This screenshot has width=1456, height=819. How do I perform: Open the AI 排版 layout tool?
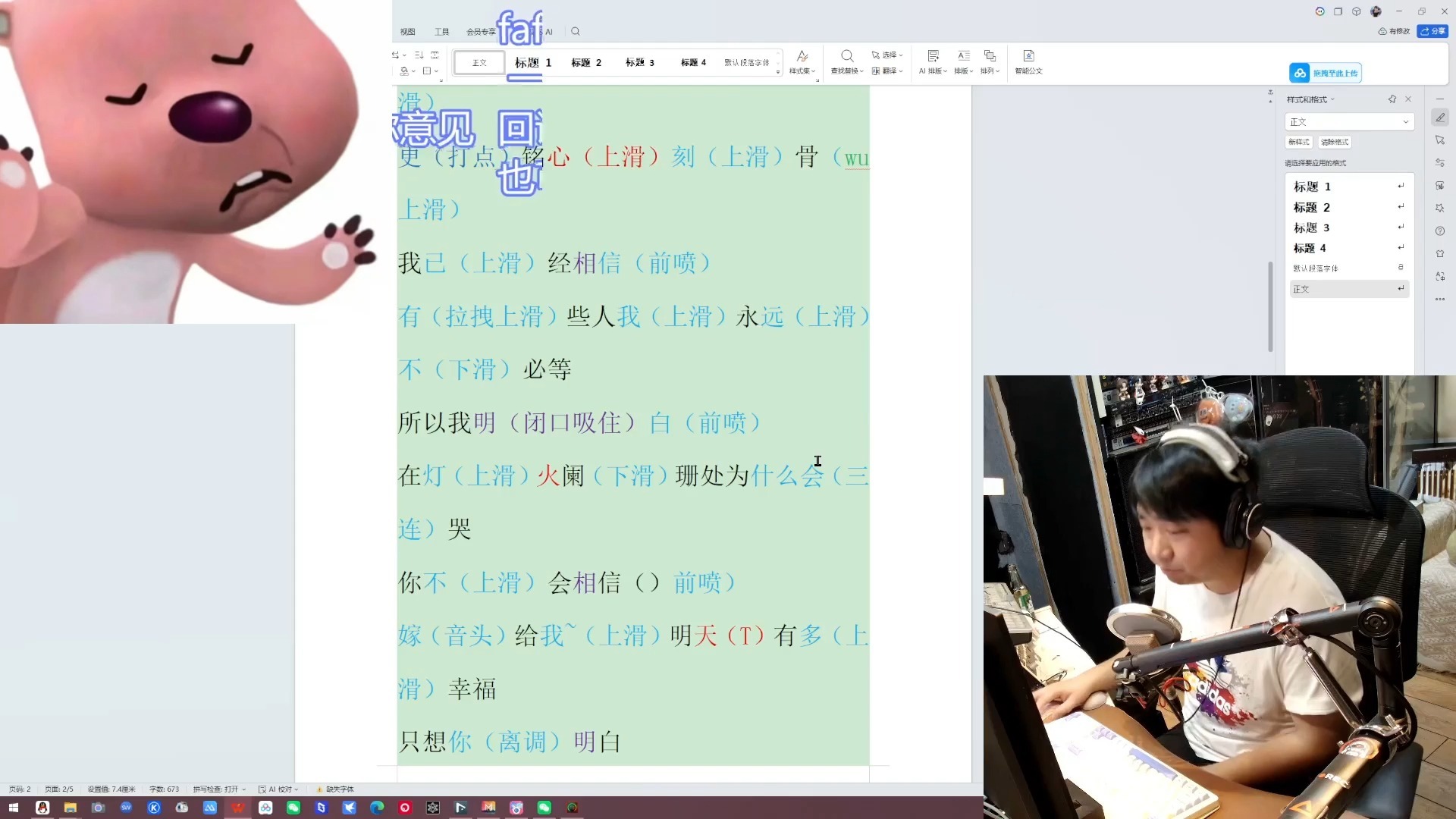[x=933, y=61]
